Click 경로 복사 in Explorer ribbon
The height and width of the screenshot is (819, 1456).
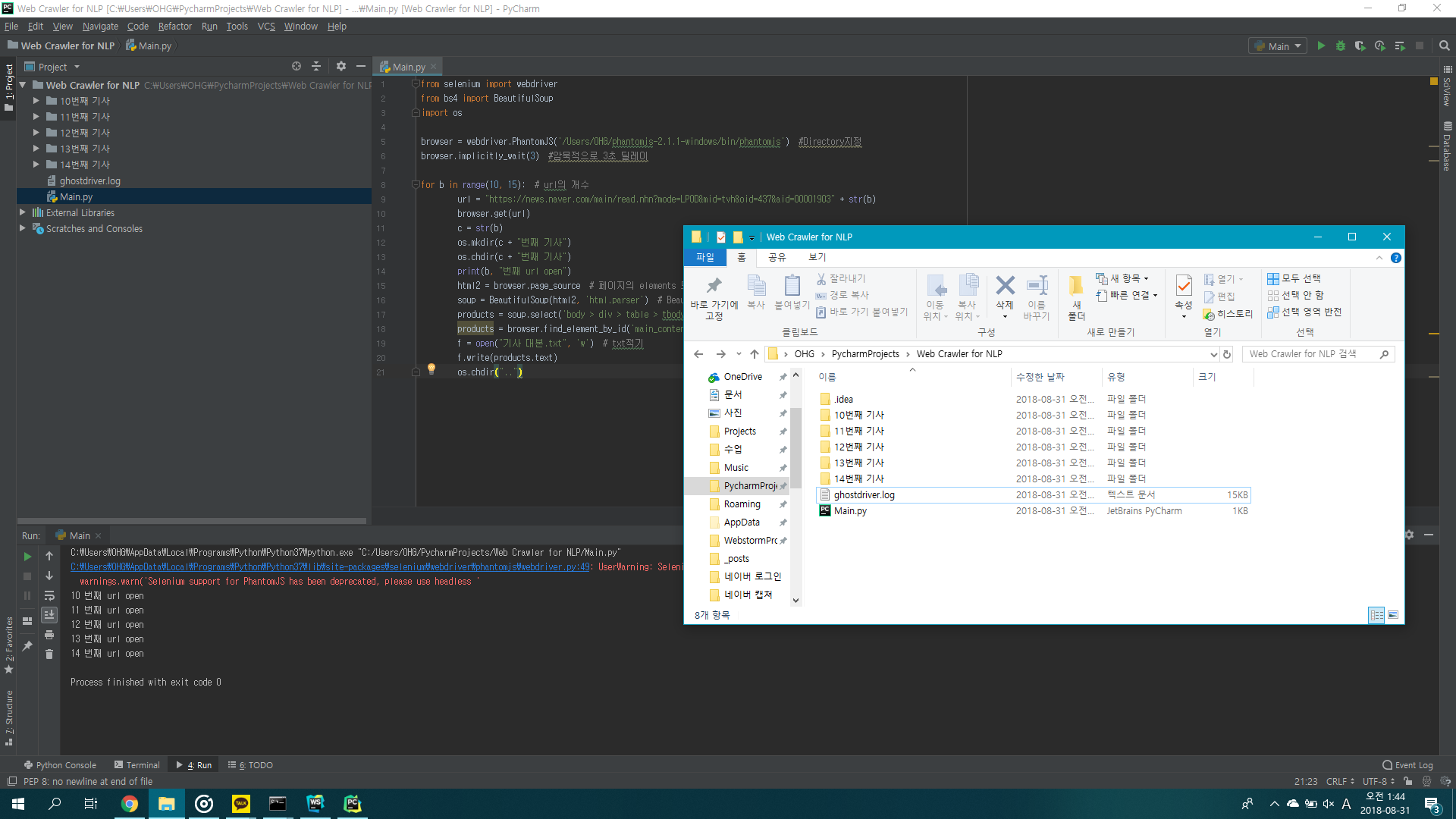coord(843,296)
